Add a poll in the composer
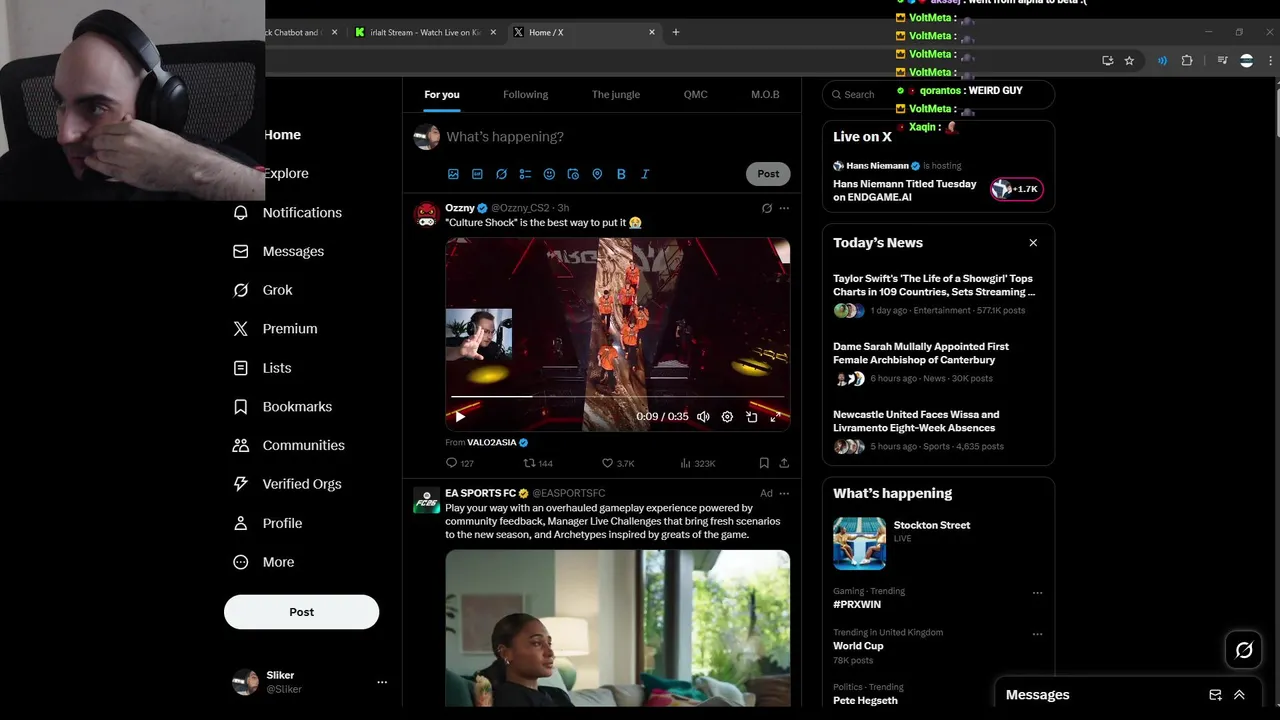The height and width of the screenshot is (720, 1280). point(525,174)
